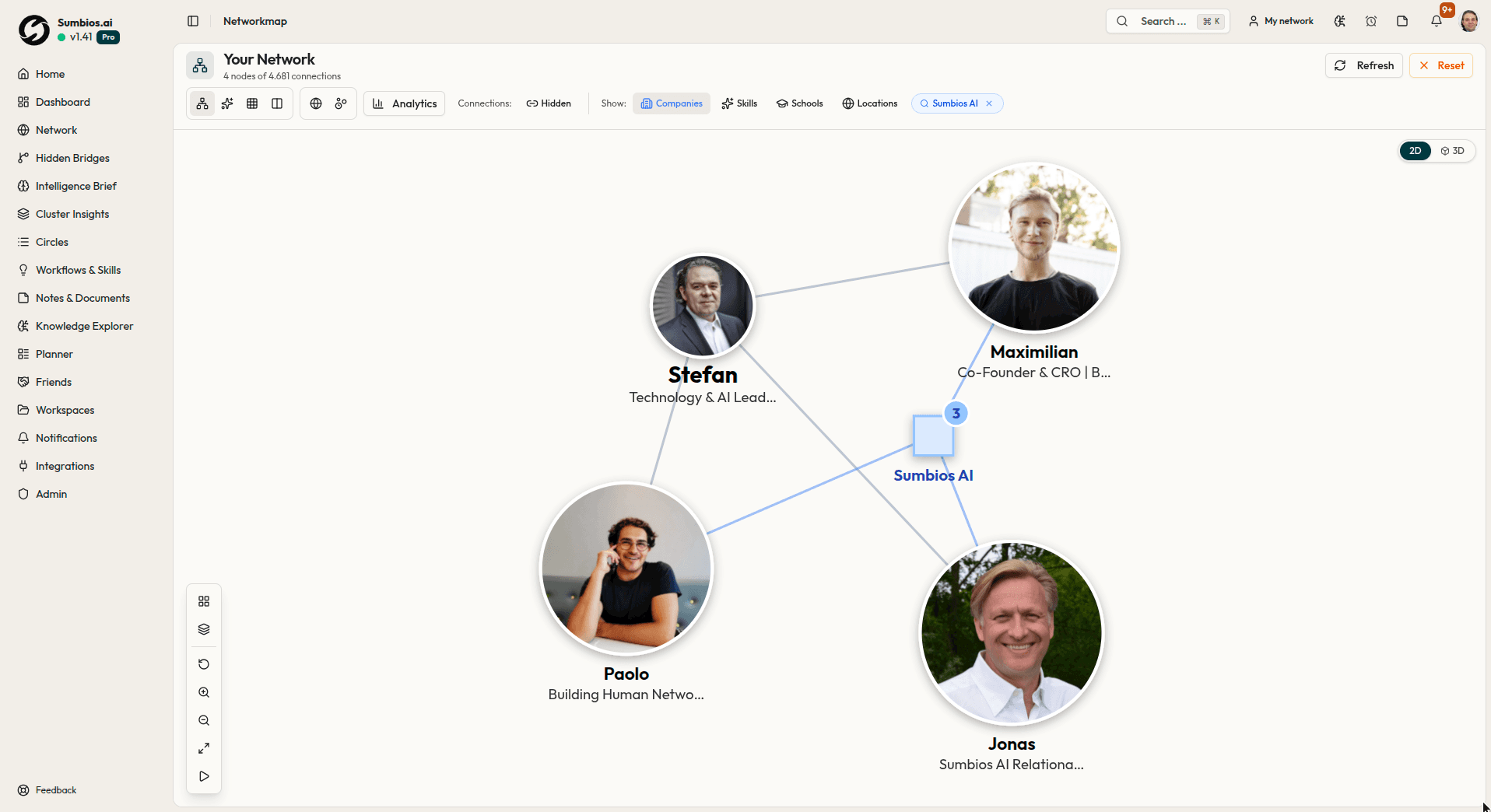The height and width of the screenshot is (812, 1491).
Task: Switch to the table grid view icon
Action: coord(252,103)
